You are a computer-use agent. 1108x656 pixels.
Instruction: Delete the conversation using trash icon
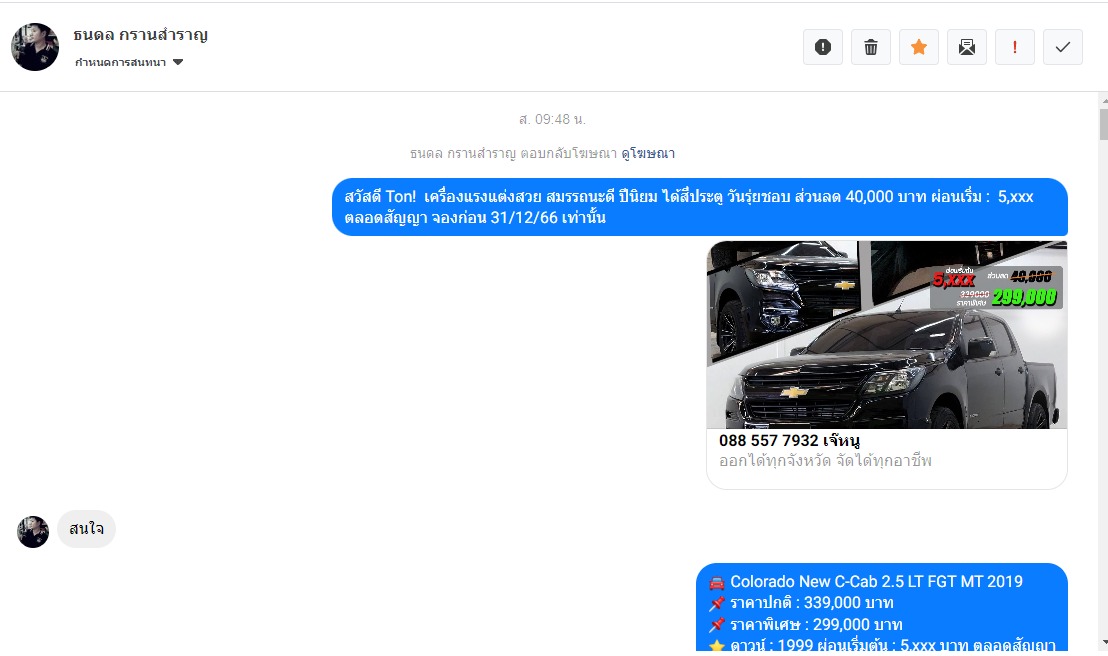pyautogui.click(x=871, y=47)
